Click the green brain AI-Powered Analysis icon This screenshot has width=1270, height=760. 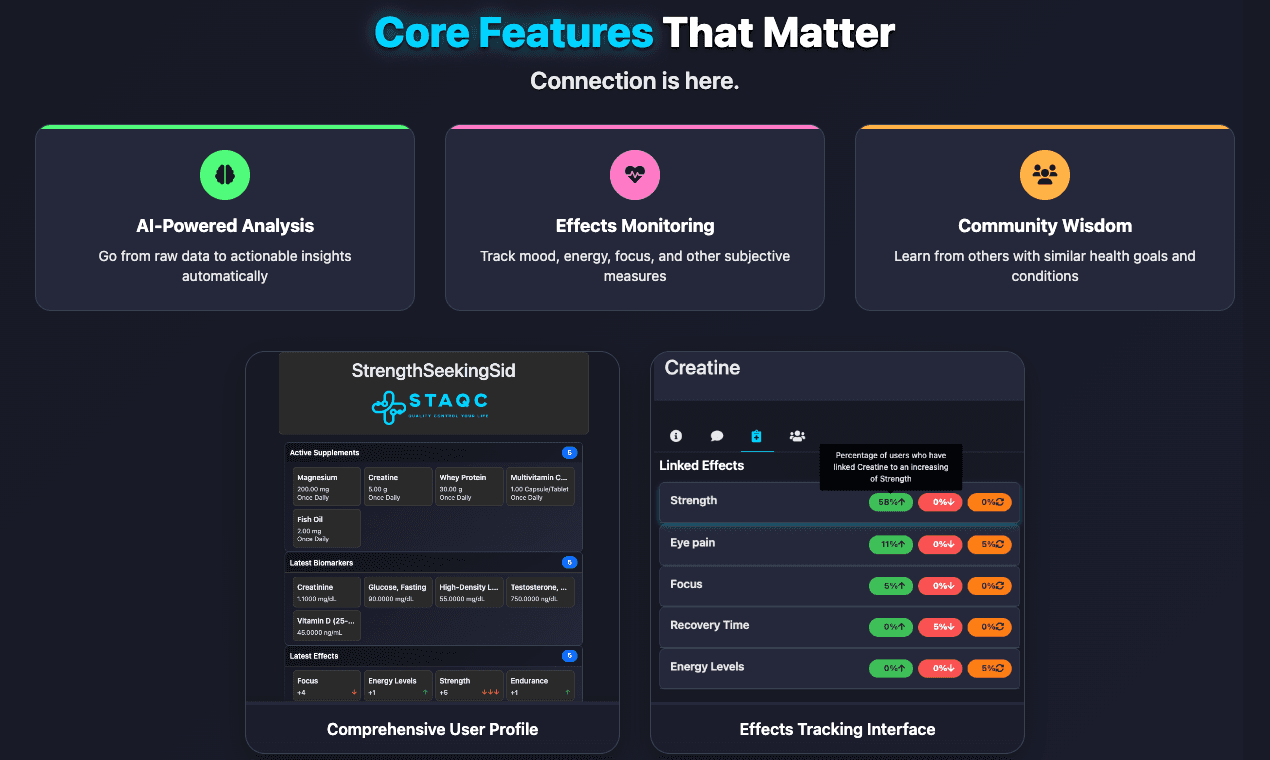pos(225,176)
